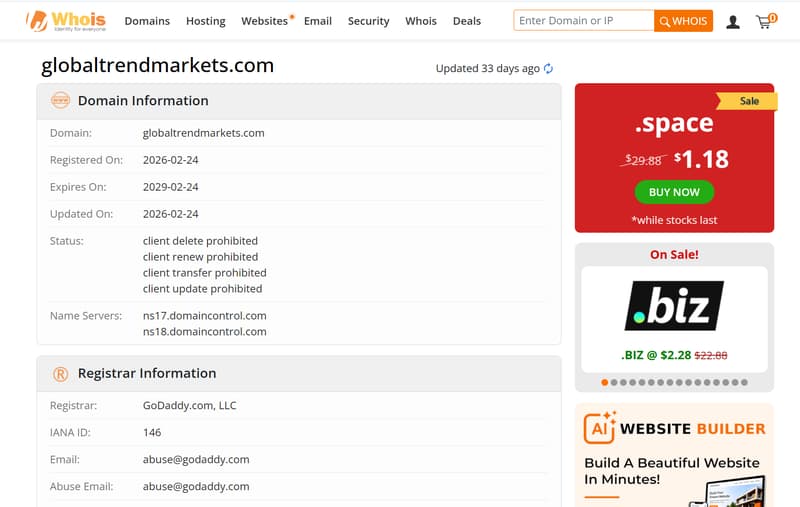Select the Email row abuse@godaddy.com
The width and height of the screenshot is (800, 507).
point(196,460)
